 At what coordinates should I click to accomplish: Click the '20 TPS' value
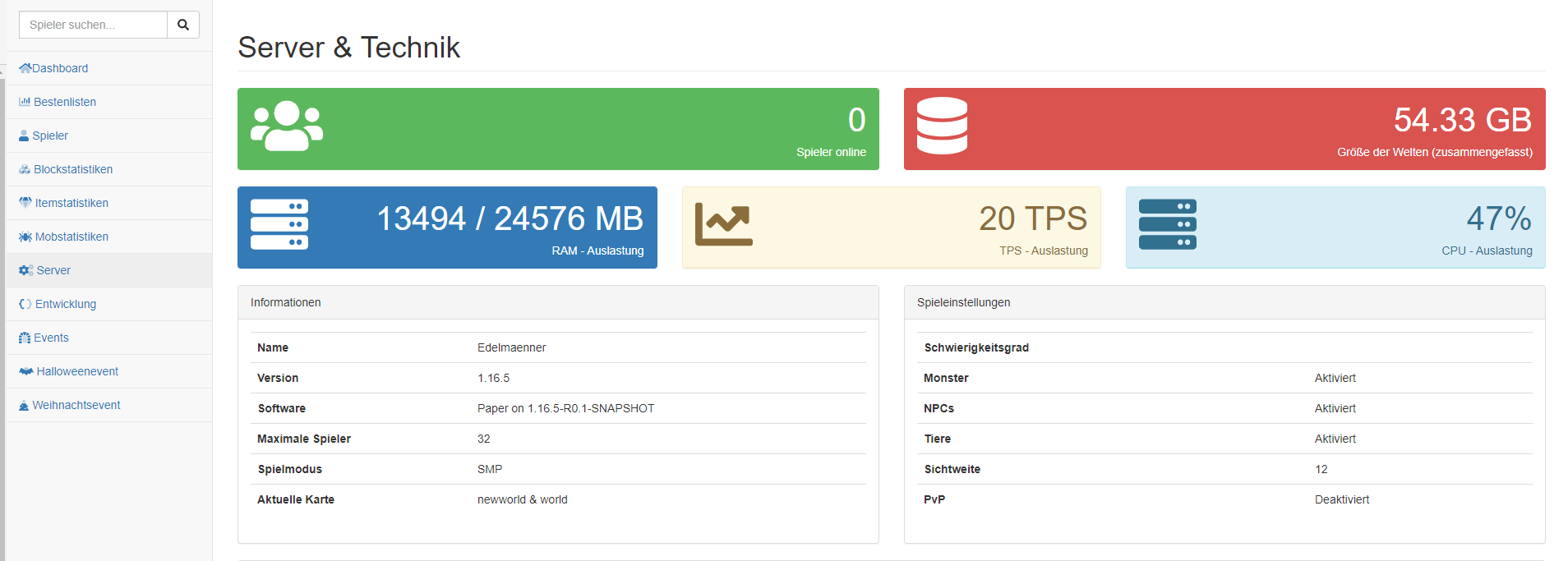click(1033, 218)
